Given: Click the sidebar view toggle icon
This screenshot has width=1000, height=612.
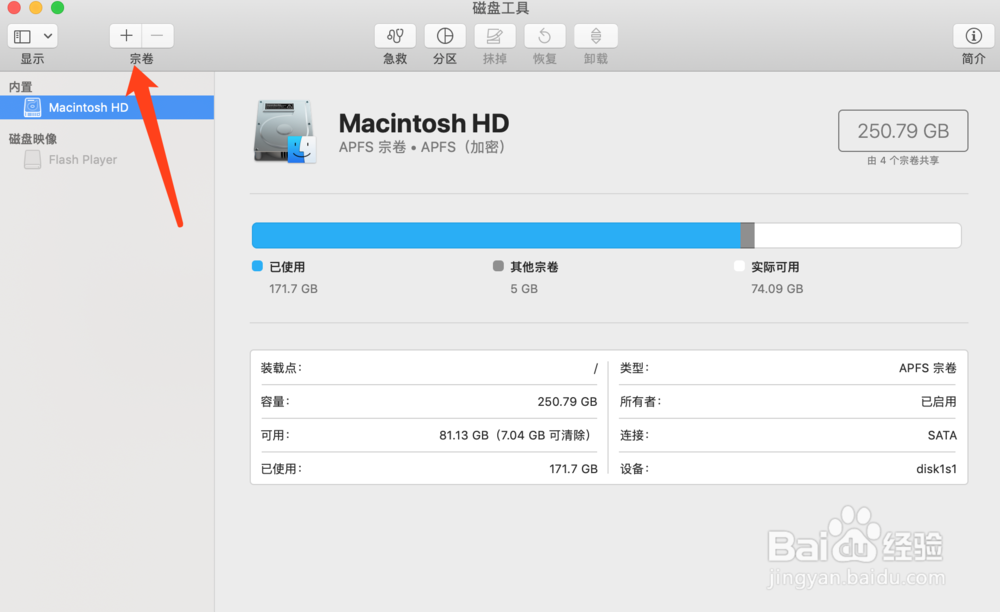Looking at the screenshot, I should 22,36.
